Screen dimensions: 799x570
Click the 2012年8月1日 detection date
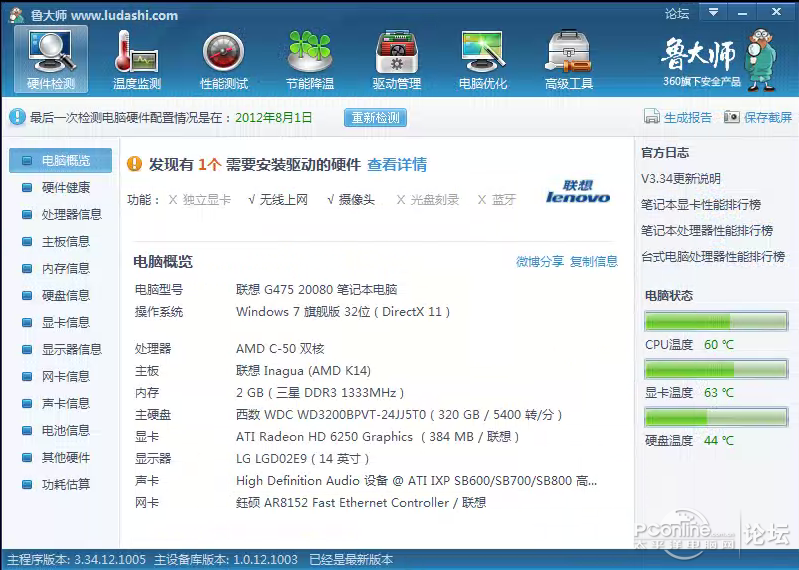point(274,118)
